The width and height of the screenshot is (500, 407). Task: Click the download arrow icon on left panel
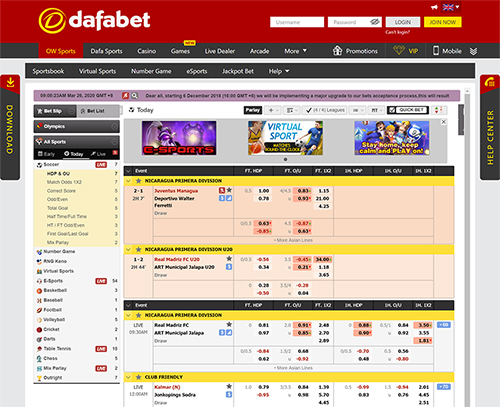10,82
